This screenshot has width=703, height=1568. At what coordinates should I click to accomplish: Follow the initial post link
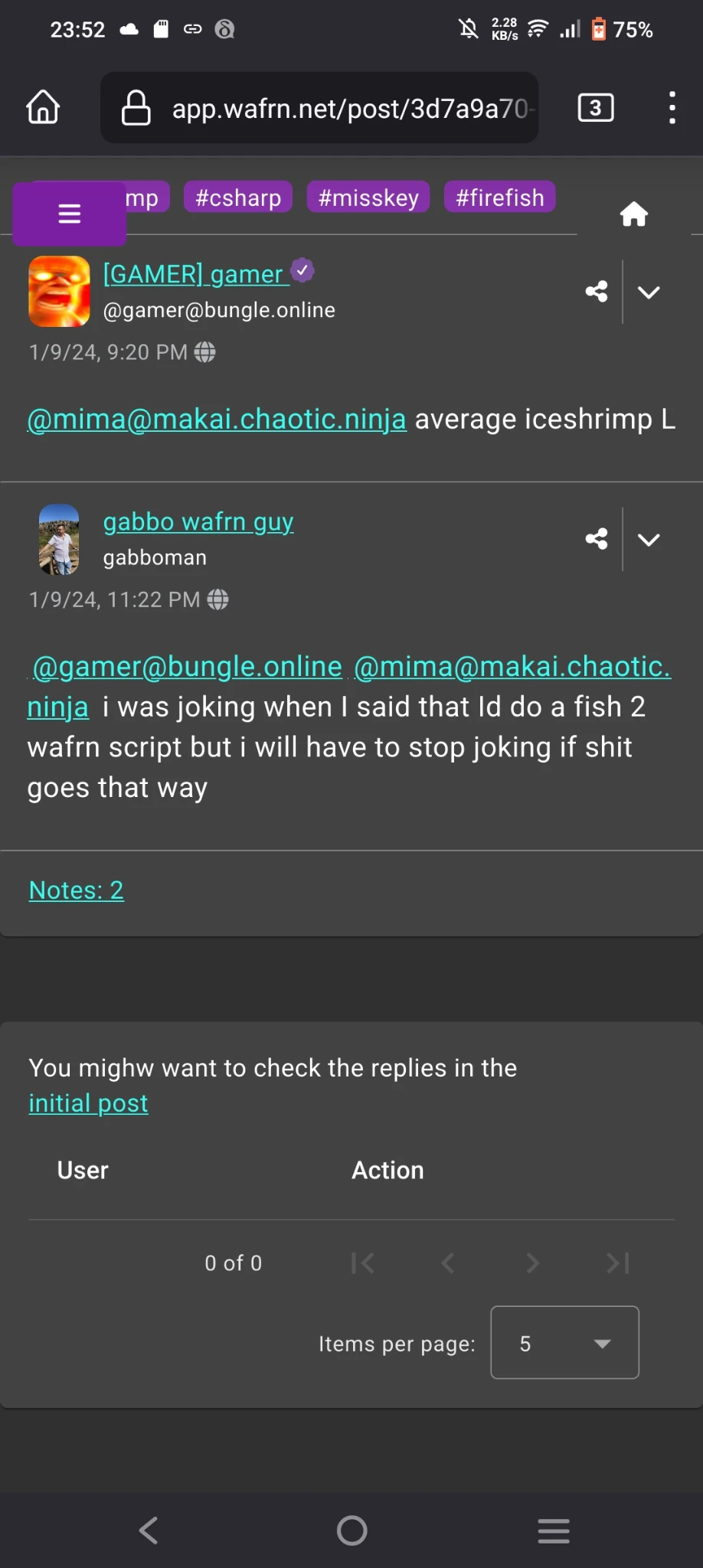click(x=88, y=1103)
